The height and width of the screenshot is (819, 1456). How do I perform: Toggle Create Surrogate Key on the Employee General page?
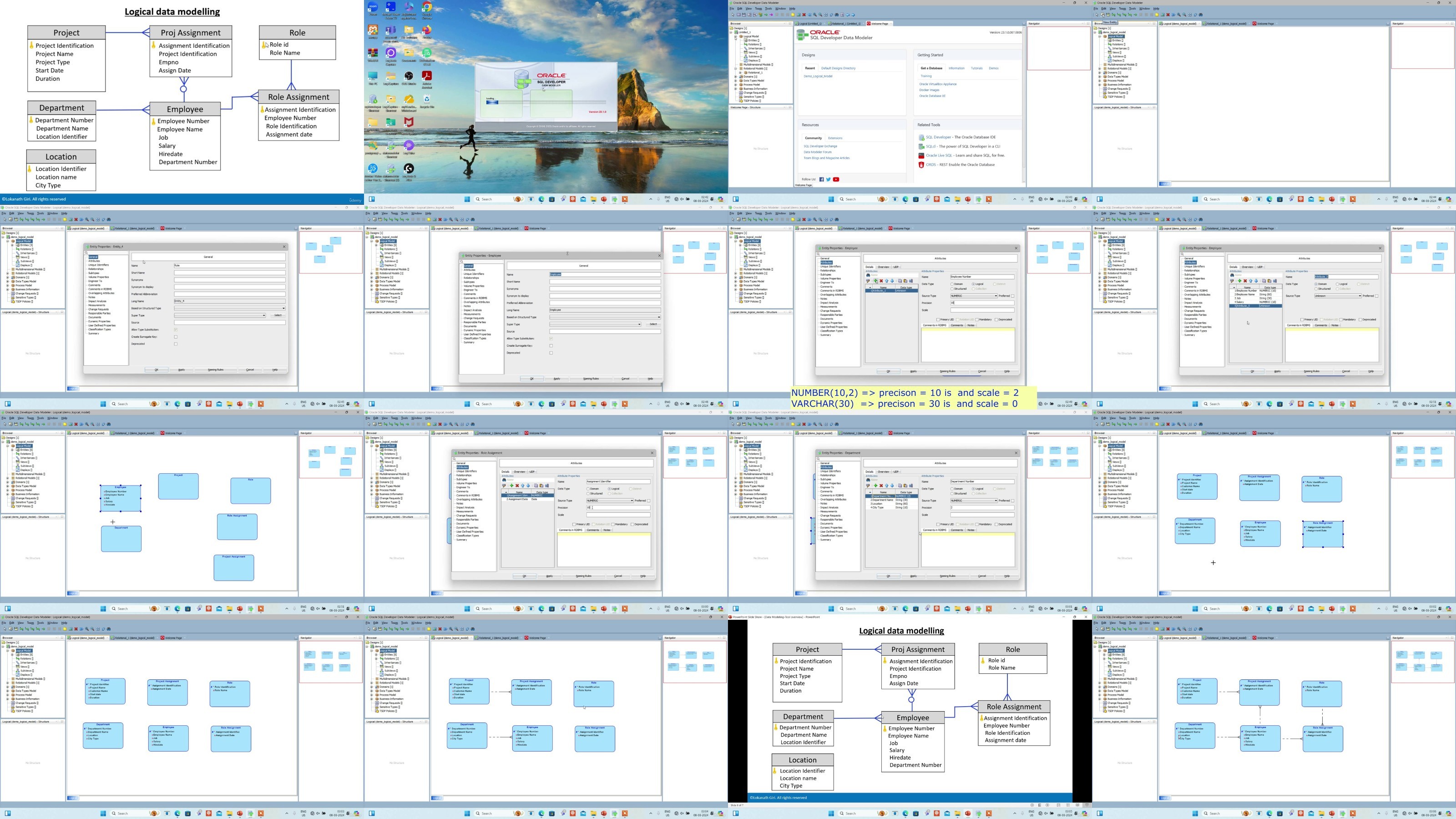point(551,345)
